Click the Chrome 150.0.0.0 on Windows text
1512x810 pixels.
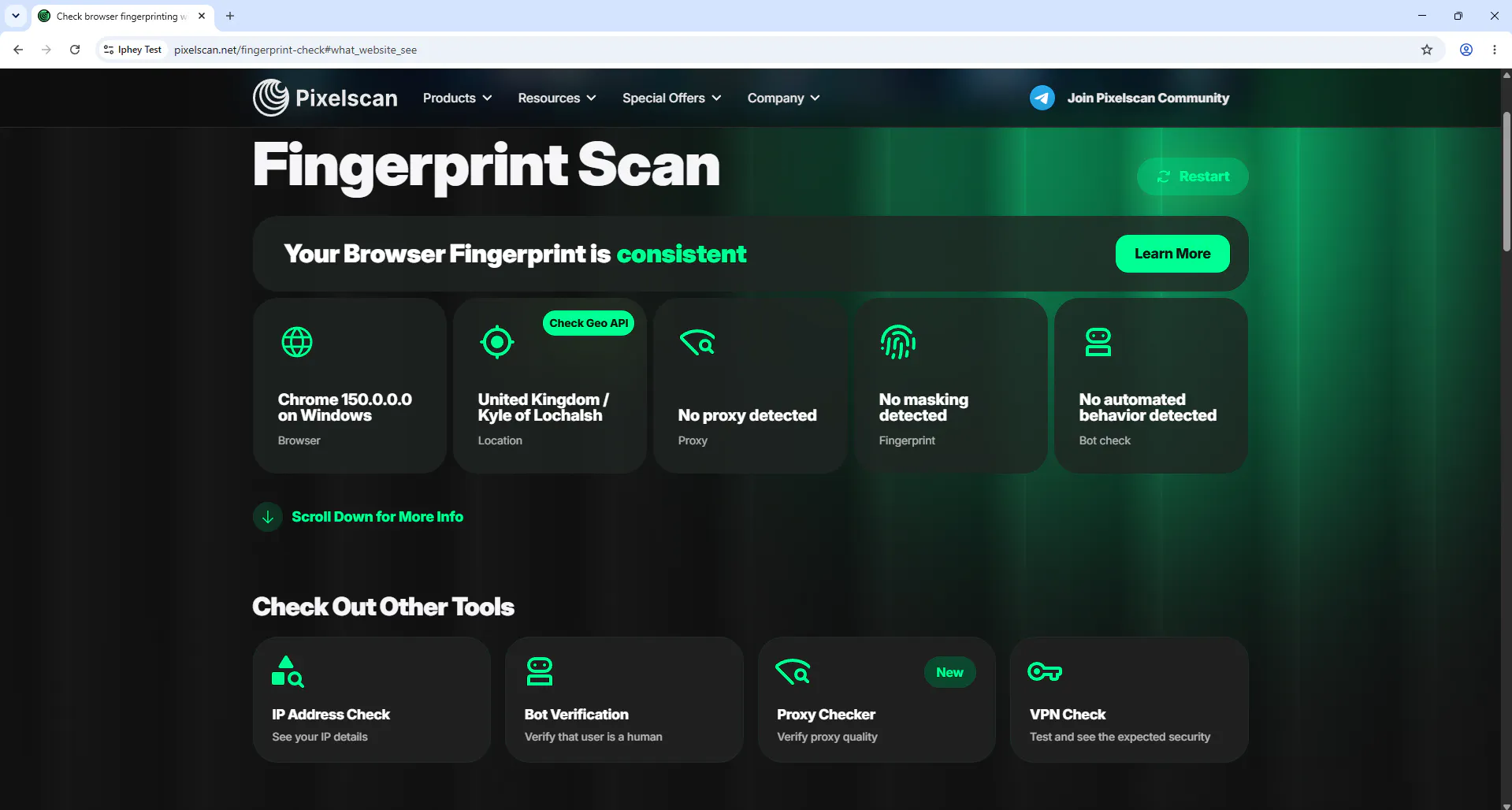point(345,407)
